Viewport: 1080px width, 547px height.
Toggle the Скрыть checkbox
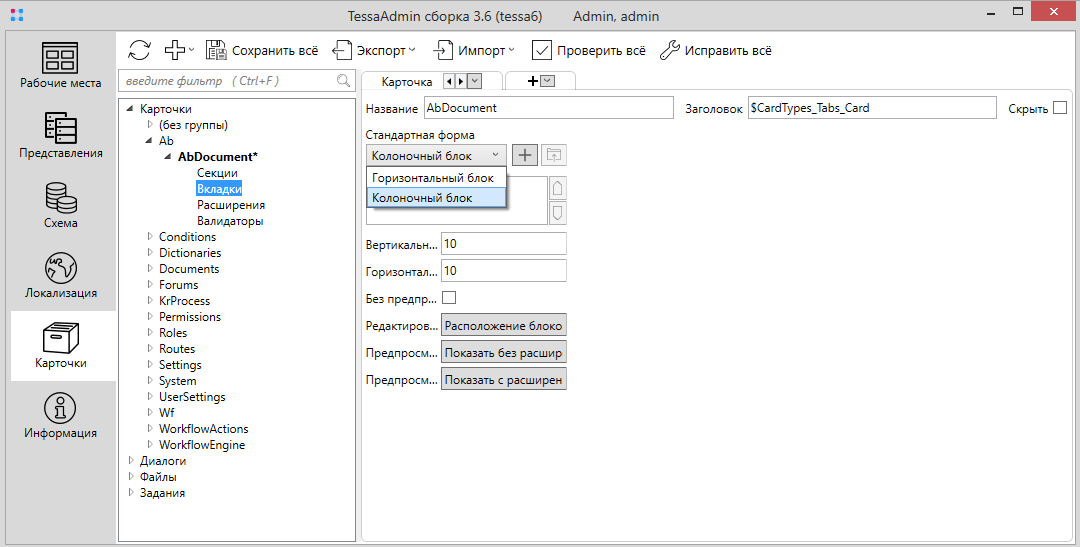click(x=1060, y=108)
